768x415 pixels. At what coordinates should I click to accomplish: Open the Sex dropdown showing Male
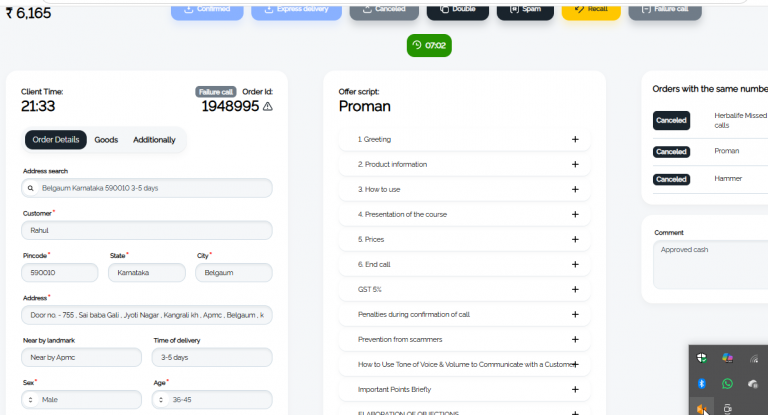(81, 400)
